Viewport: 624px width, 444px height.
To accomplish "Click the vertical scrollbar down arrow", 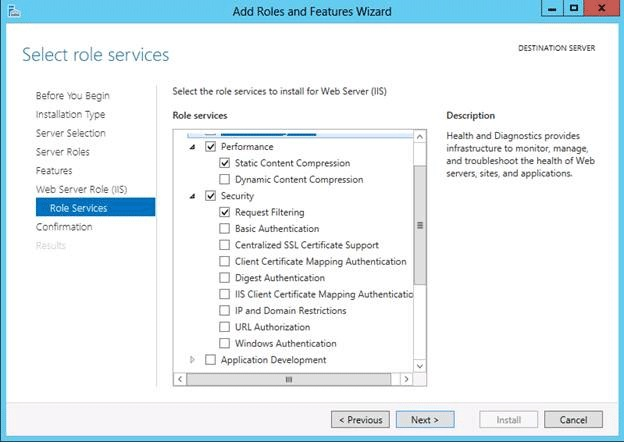I will click(x=420, y=365).
